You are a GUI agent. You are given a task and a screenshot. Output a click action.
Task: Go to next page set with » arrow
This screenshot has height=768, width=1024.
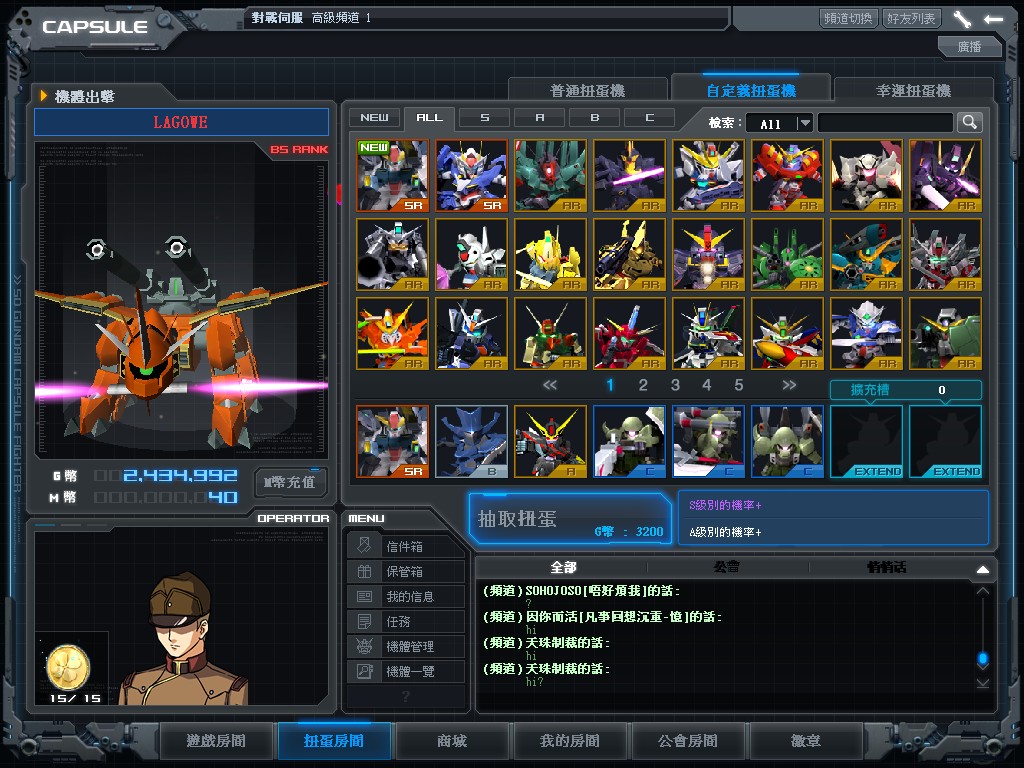click(x=789, y=385)
